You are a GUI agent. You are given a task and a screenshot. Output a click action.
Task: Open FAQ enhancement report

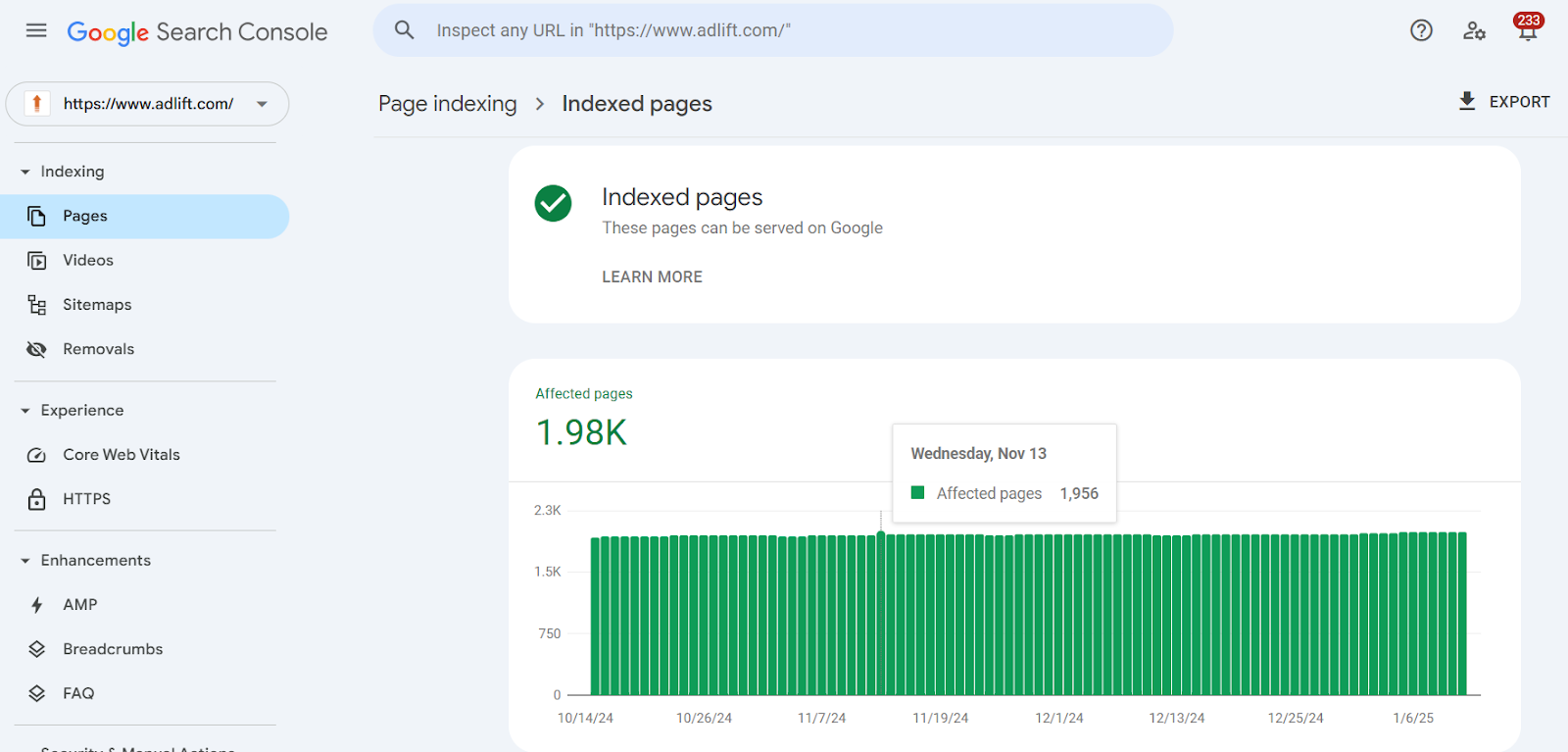click(x=144, y=693)
